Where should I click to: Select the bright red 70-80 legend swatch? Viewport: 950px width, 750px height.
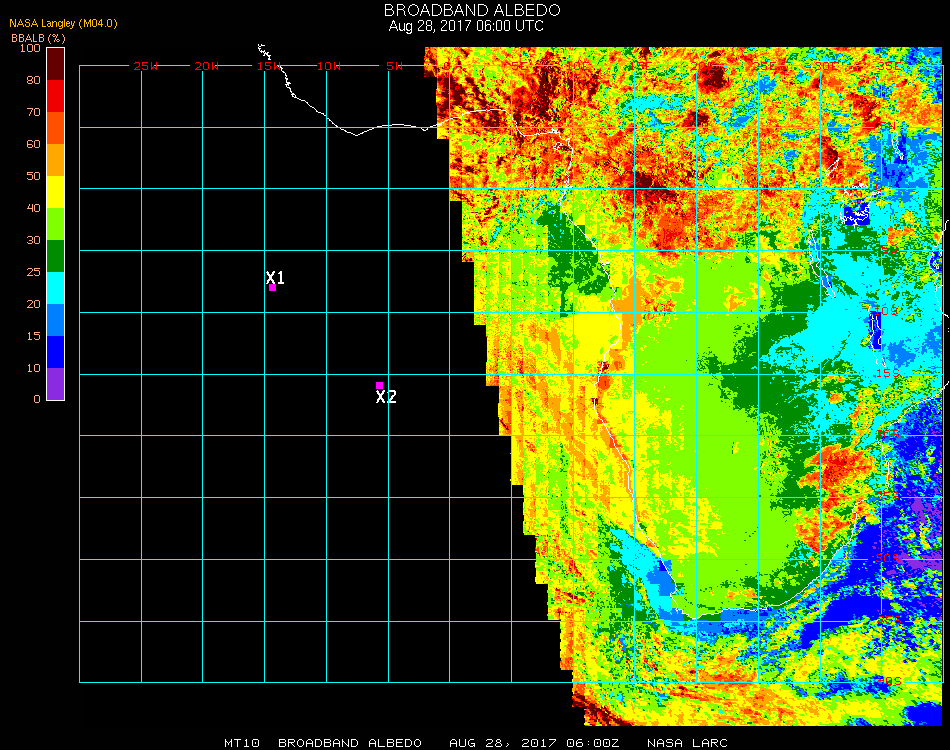click(55, 96)
